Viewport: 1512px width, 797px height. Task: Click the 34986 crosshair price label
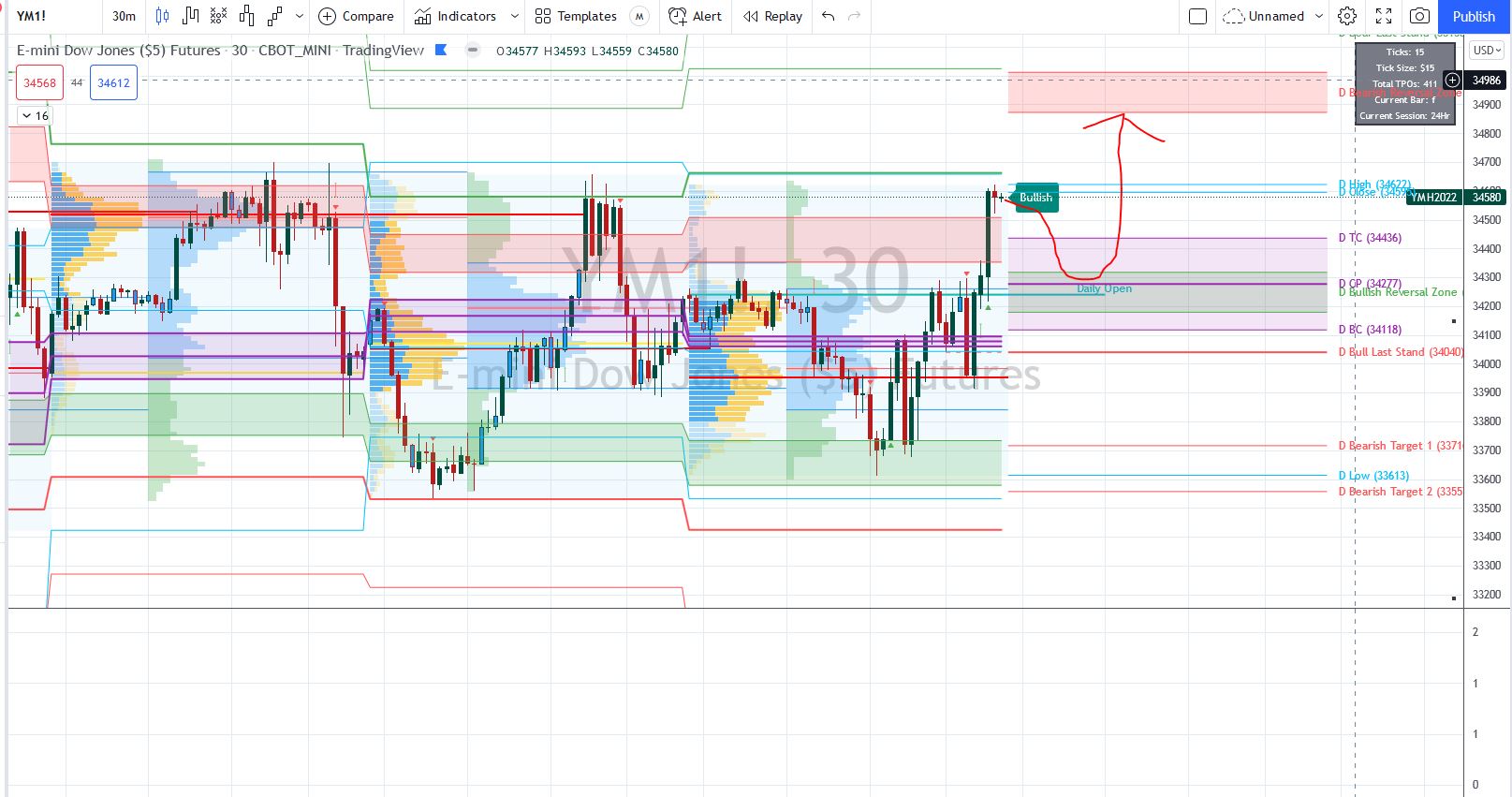click(x=1487, y=81)
